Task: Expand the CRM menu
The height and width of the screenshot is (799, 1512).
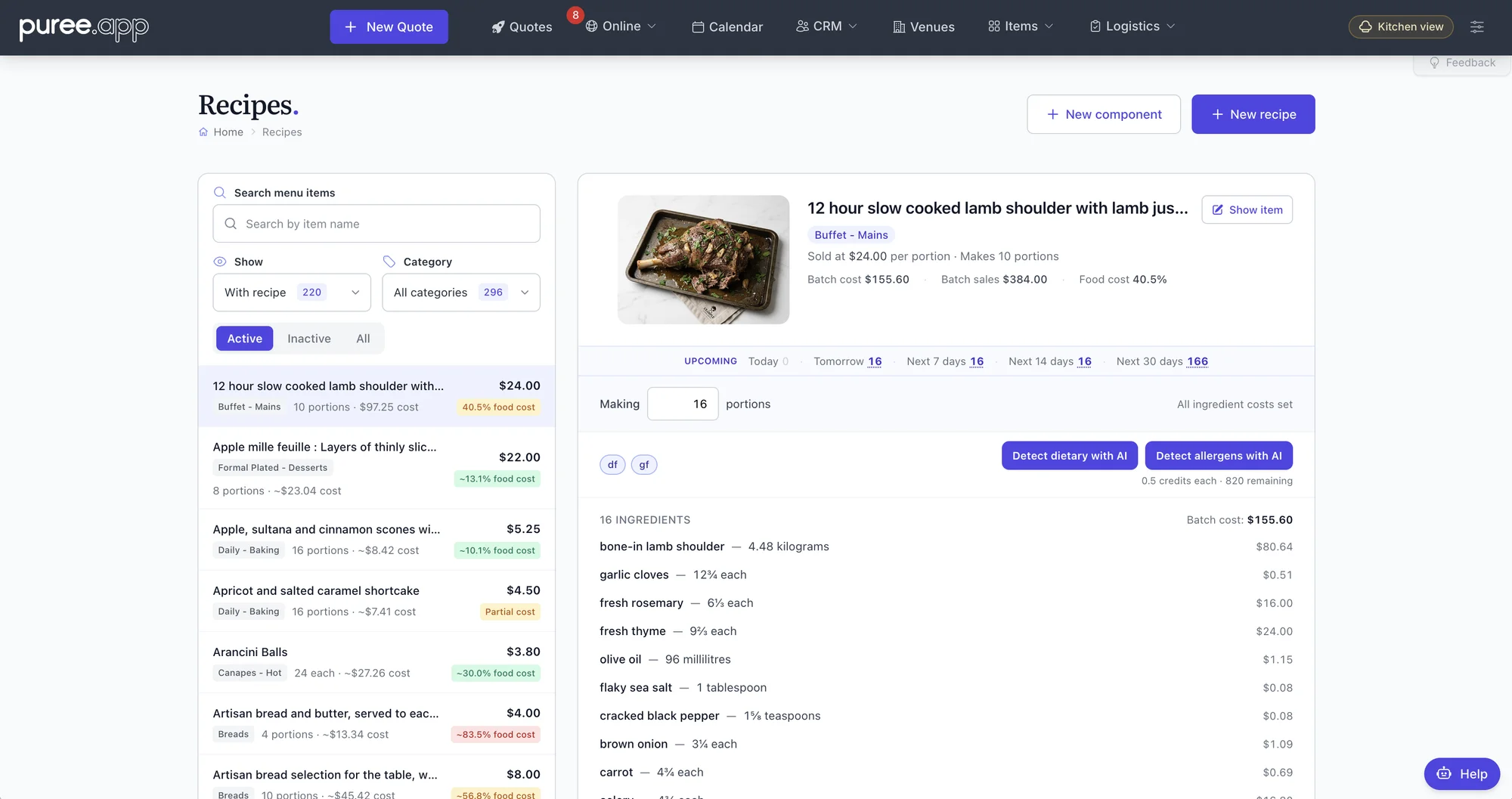Action: pos(826,26)
